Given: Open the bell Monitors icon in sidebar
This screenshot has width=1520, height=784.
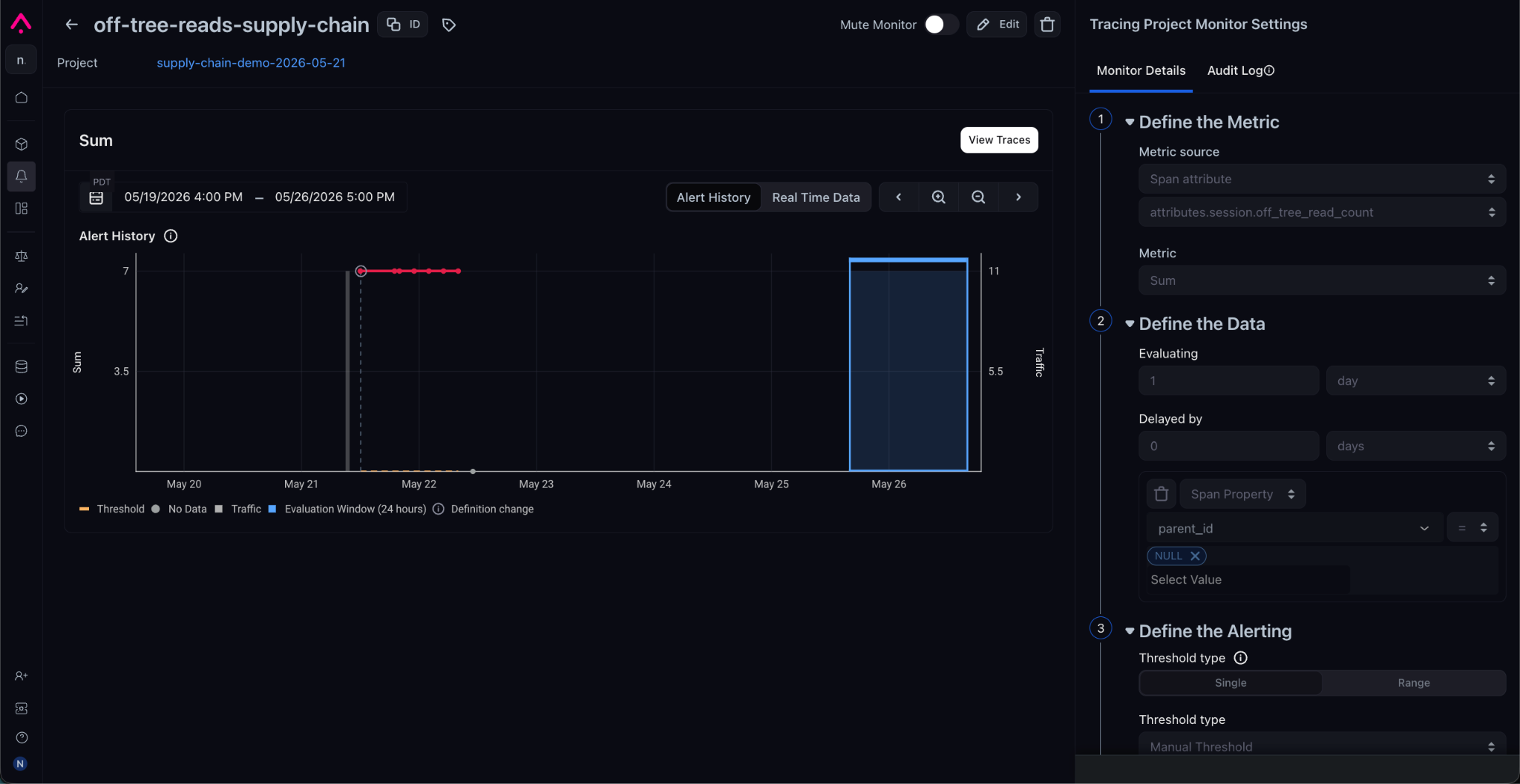Looking at the screenshot, I should [22, 177].
